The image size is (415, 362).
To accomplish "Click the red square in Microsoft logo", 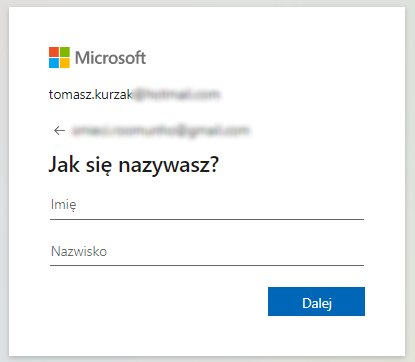I will click(x=54, y=52).
